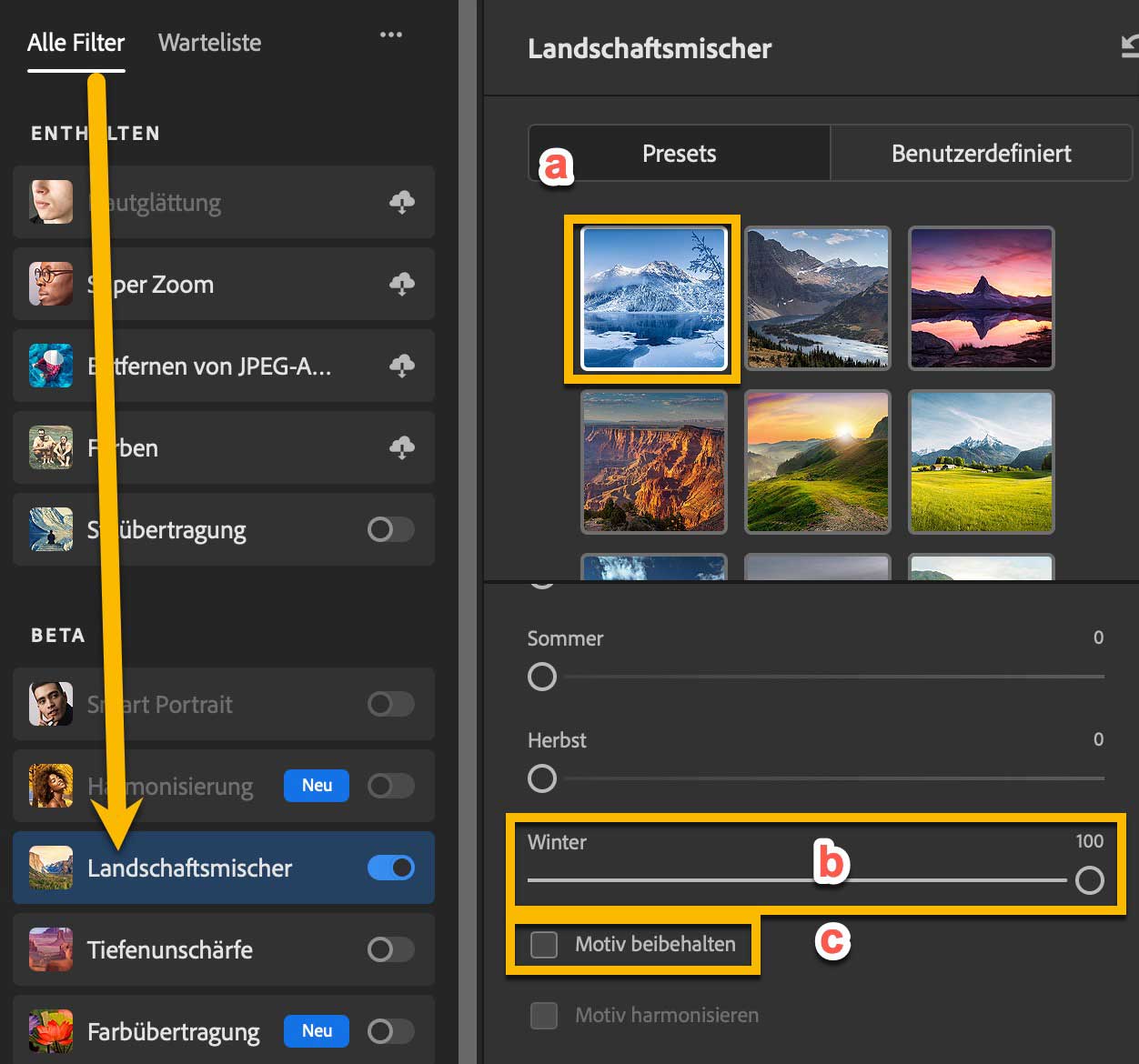This screenshot has width=1139, height=1064.
Task: Click the Winter slider handle
Action: click(x=1089, y=880)
